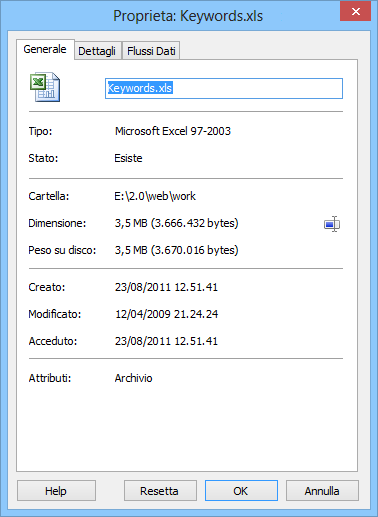This screenshot has width=378, height=517.
Task: Click the Modificato label
Action: pos(55,314)
